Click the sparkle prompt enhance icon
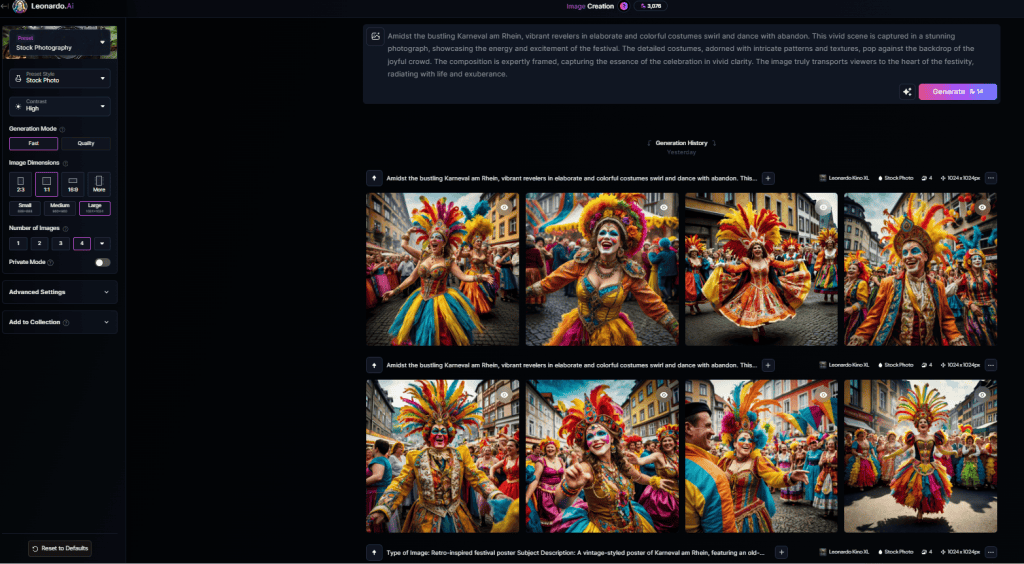1024x564 pixels. click(x=906, y=91)
